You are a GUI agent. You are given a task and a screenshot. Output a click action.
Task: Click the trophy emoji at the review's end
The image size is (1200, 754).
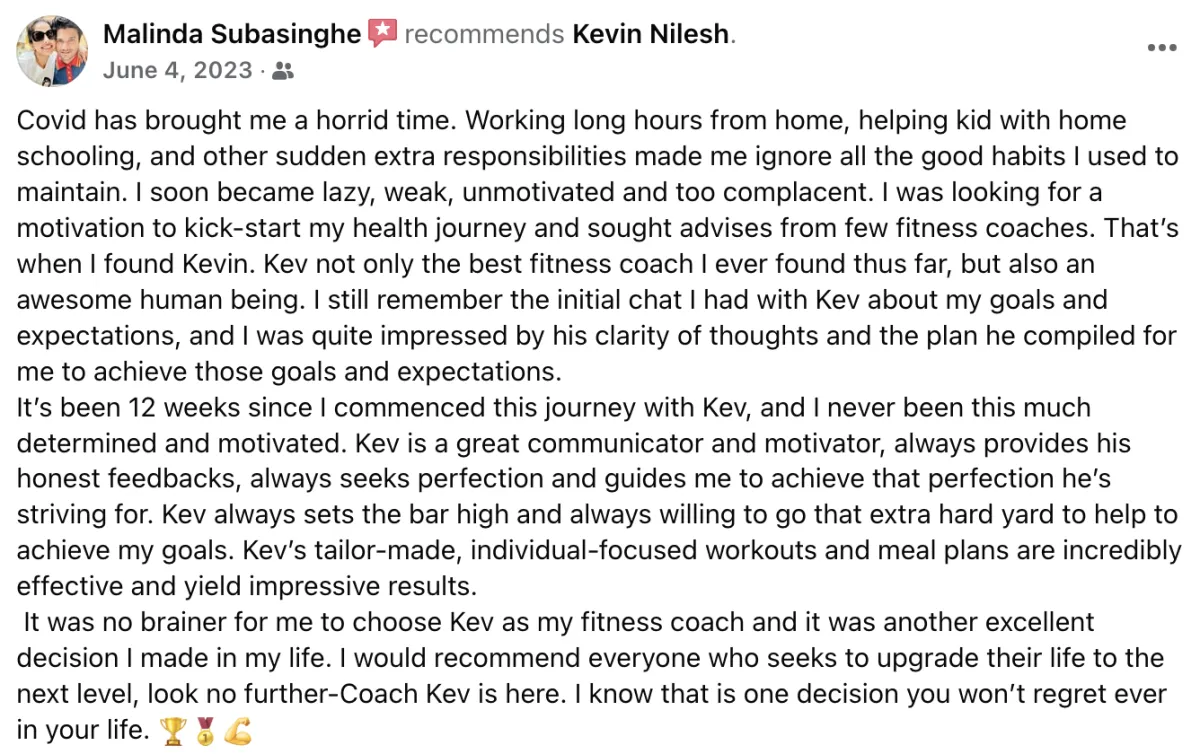click(x=173, y=732)
